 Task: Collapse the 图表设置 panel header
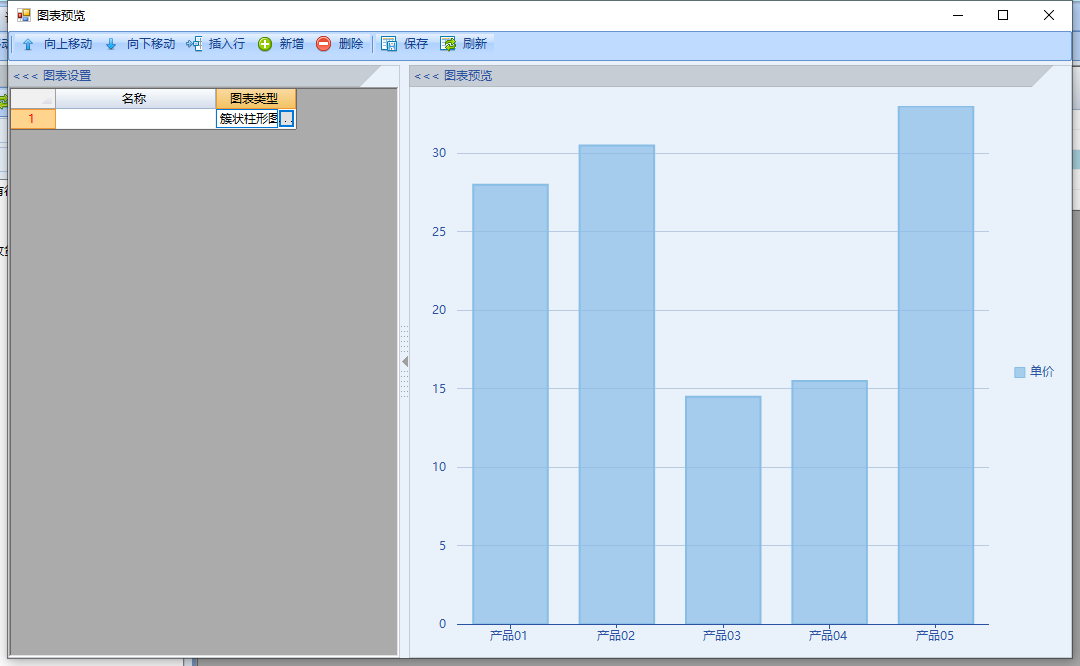click(x=52, y=76)
